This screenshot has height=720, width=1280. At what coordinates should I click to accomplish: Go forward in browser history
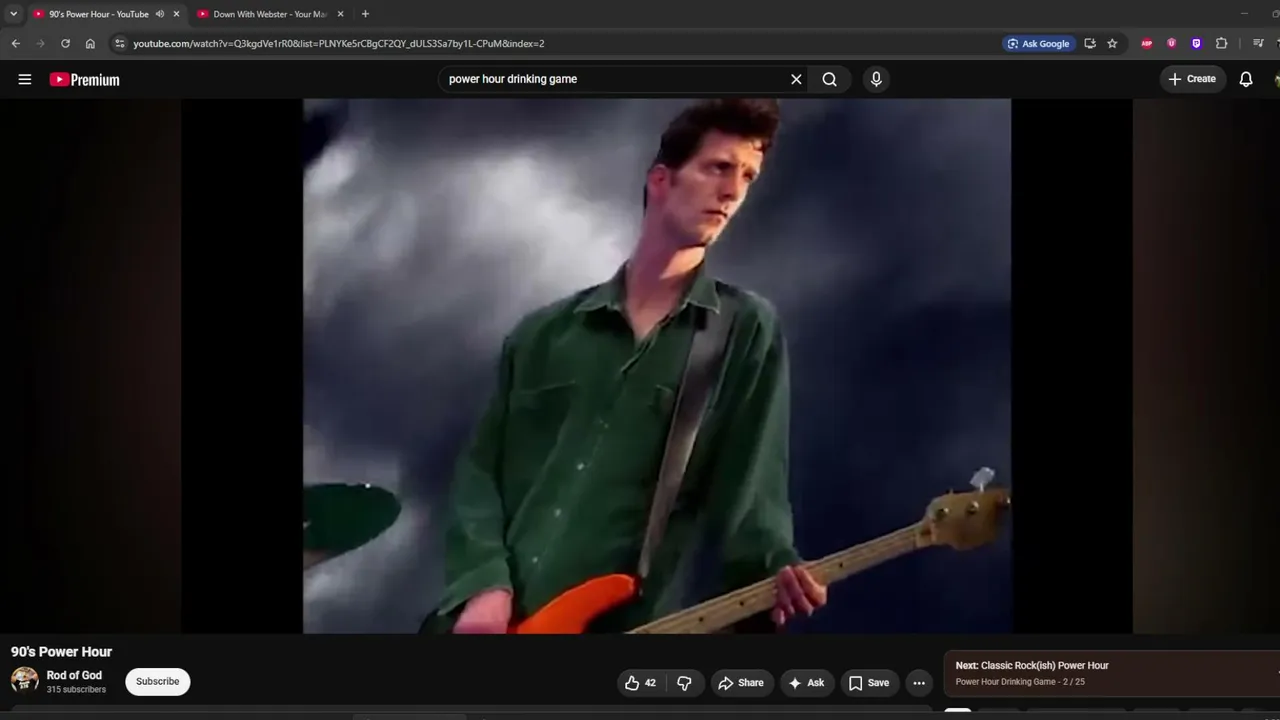tap(41, 44)
